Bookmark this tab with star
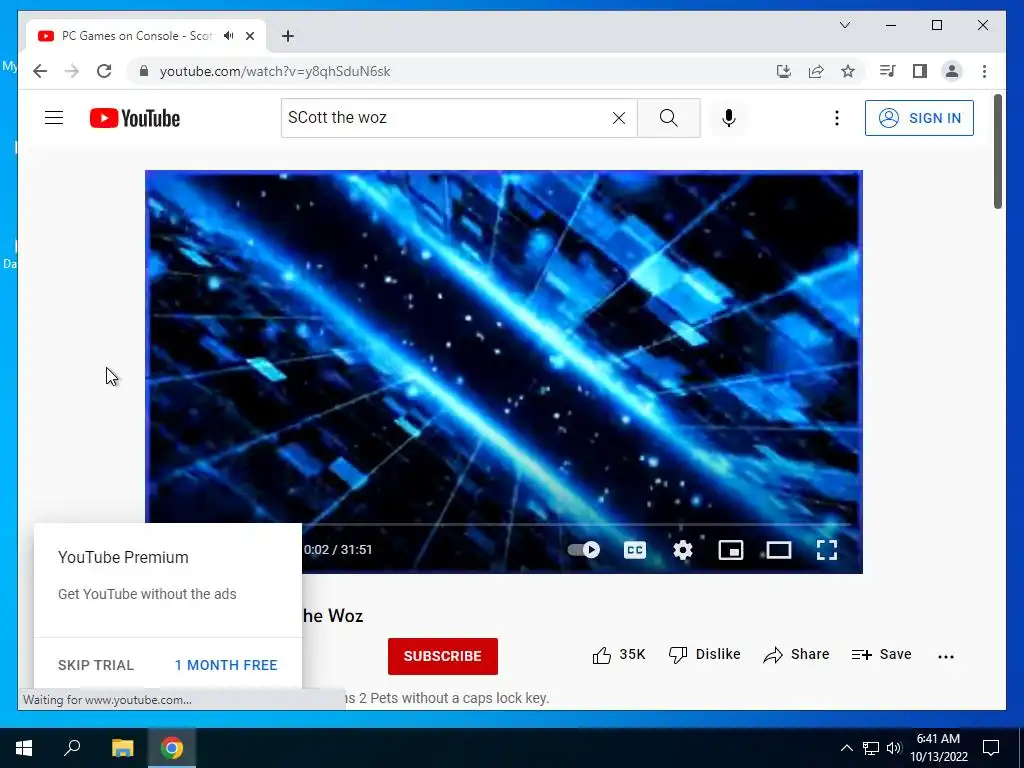1024x768 pixels. point(848,71)
